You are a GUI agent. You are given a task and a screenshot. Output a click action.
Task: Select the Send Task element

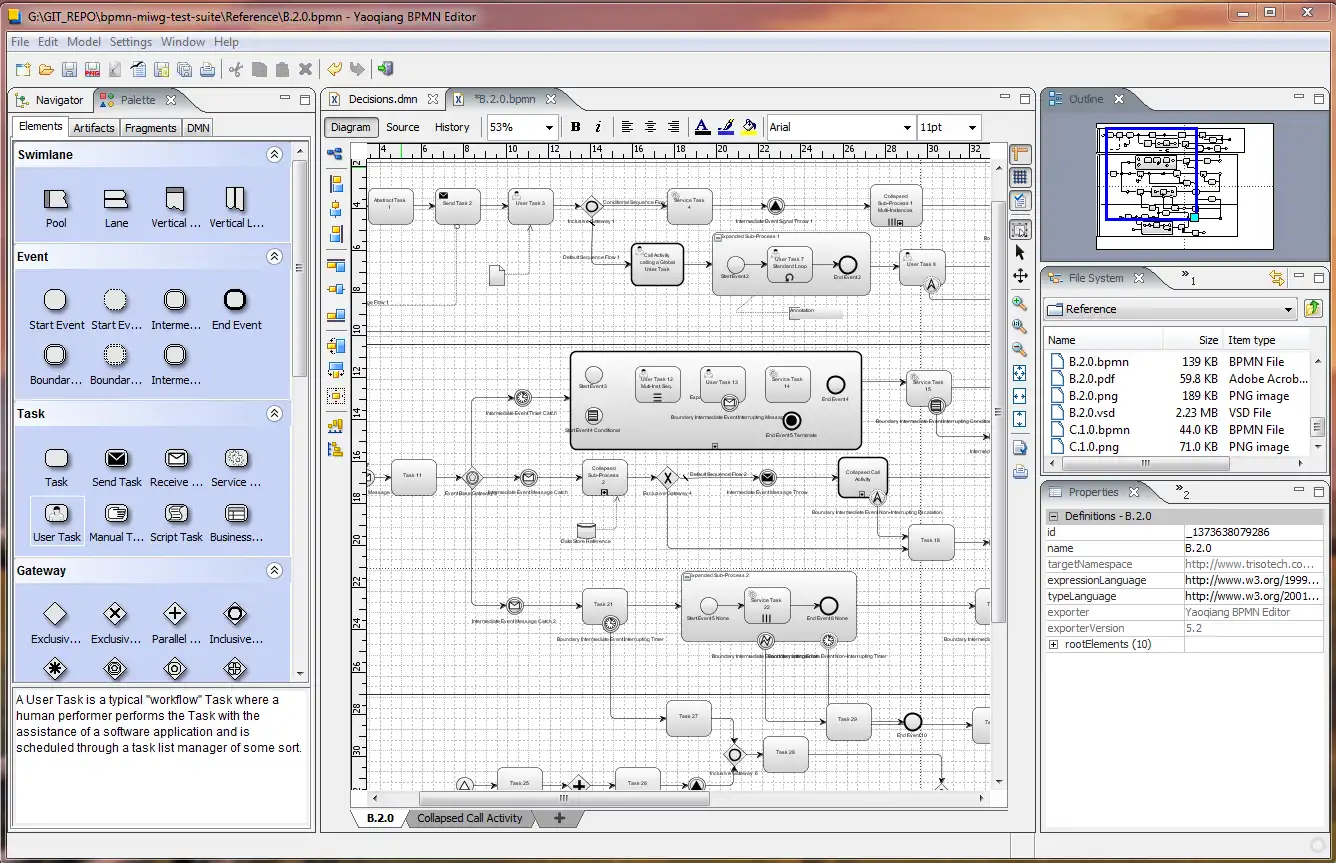117,459
